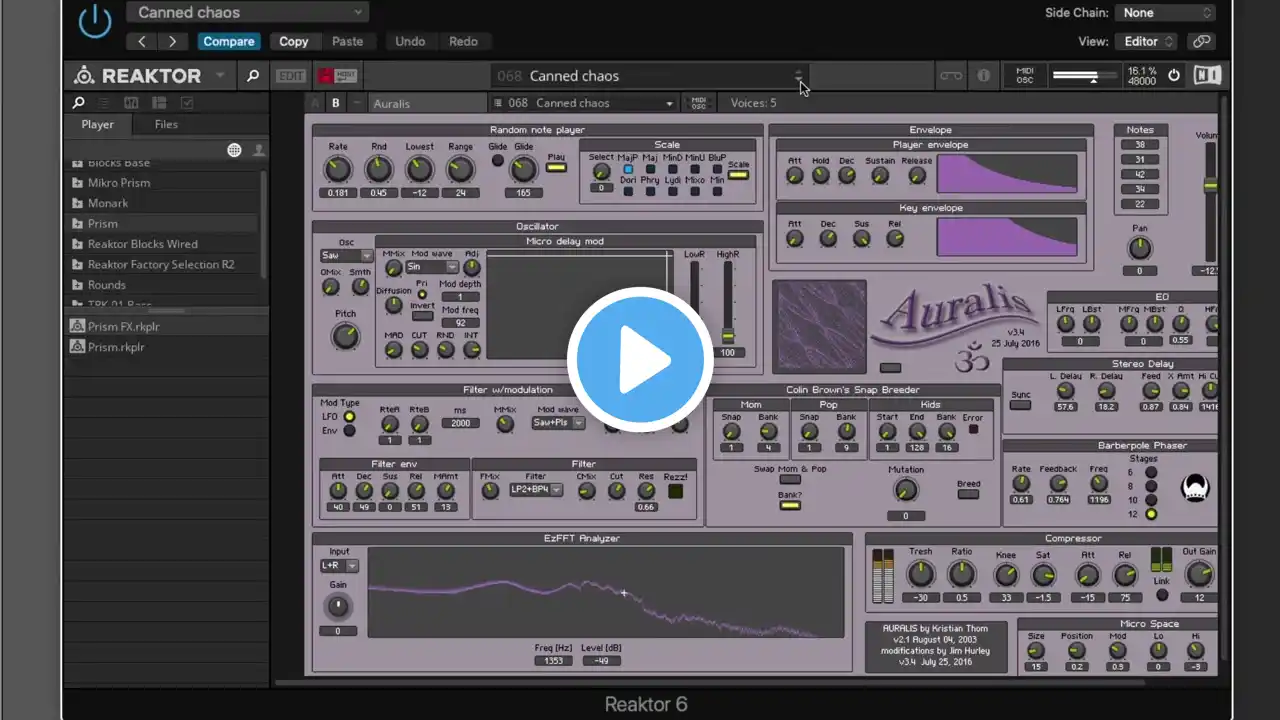Select 12 stages in Barberpole Phaser

[x=1151, y=514]
